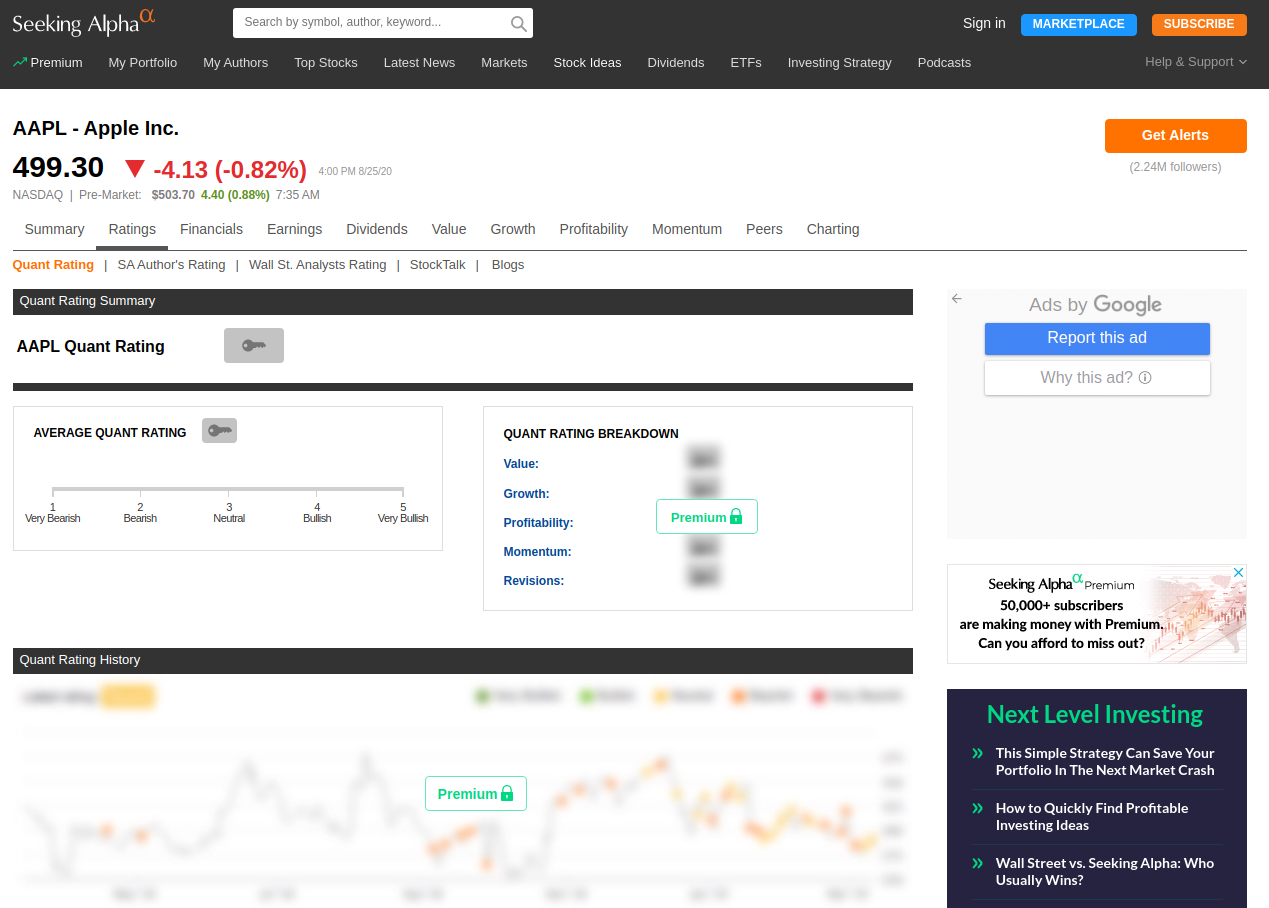Switch to the Momentum tab

click(687, 229)
